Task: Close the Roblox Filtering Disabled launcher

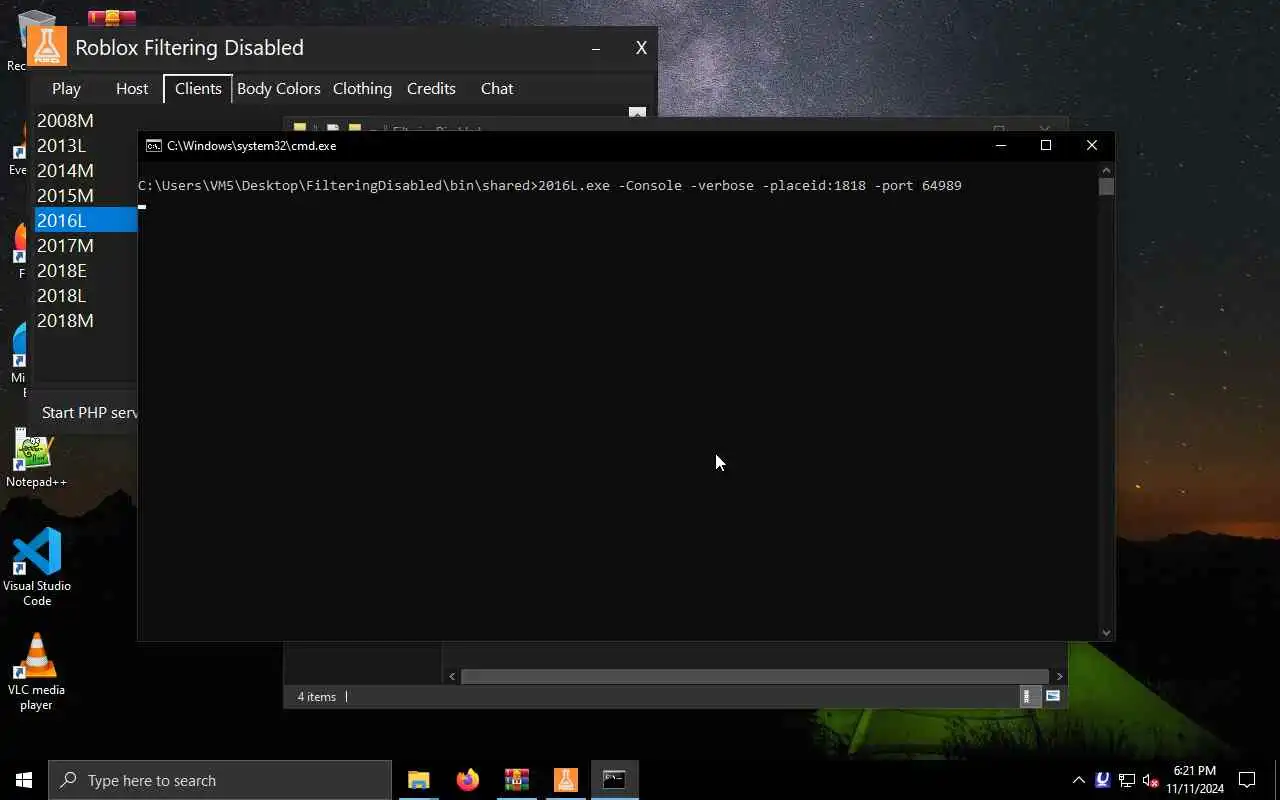Action: [x=641, y=48]
